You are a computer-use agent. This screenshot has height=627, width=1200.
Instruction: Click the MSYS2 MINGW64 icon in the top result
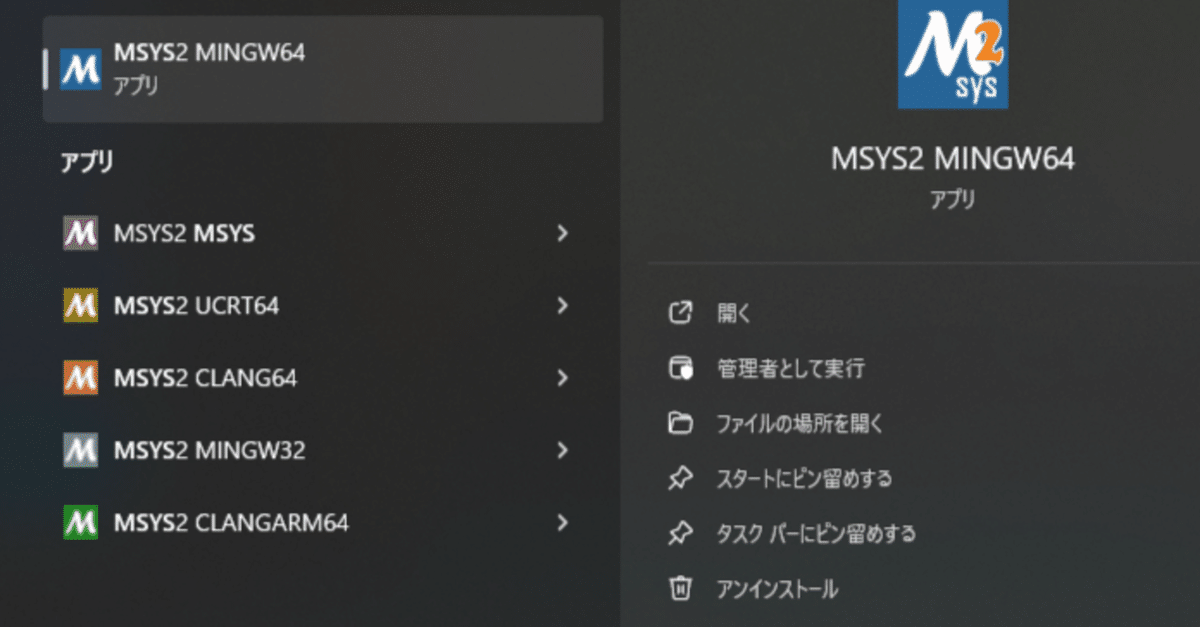click(80, 68)
